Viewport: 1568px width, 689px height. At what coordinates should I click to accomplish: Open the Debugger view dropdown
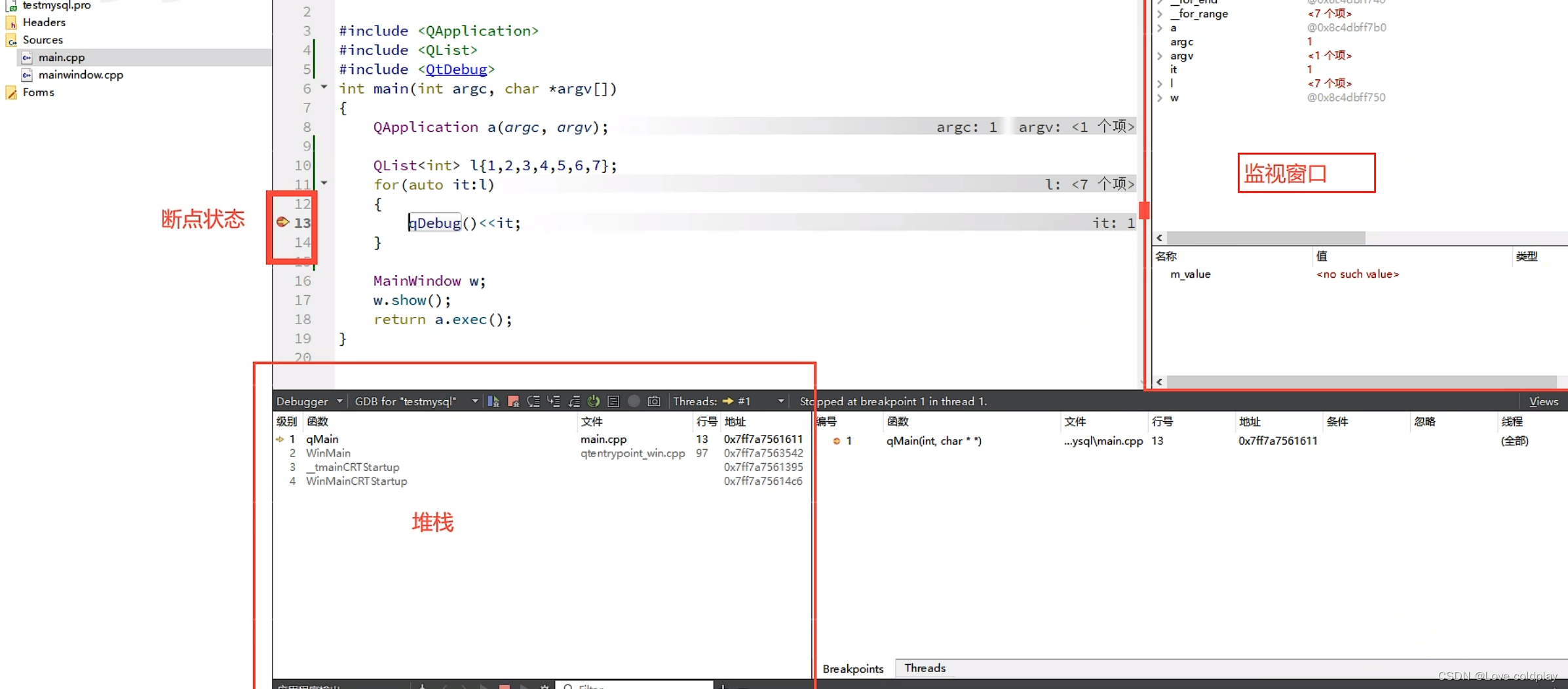pos(309,401)
